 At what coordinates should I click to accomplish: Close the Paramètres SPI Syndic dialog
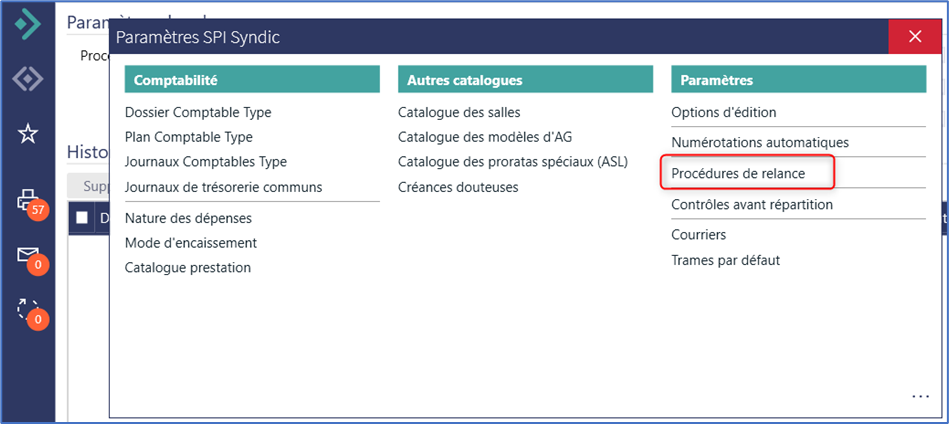(x=915, y=37)
